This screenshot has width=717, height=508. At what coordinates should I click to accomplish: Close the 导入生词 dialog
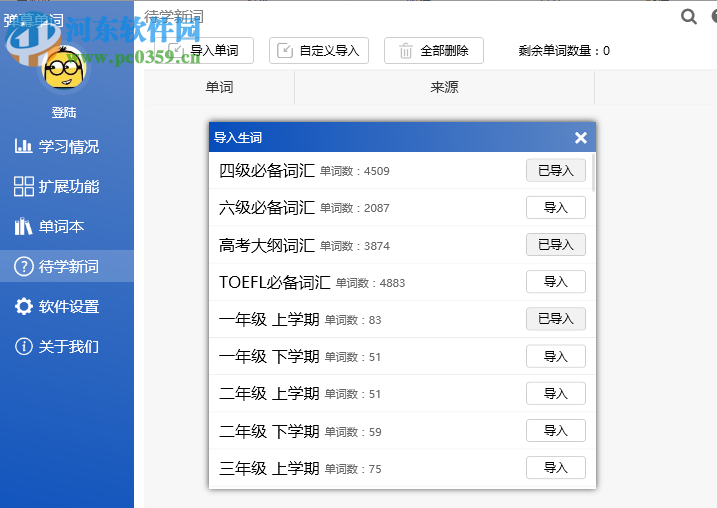[581, 138]
